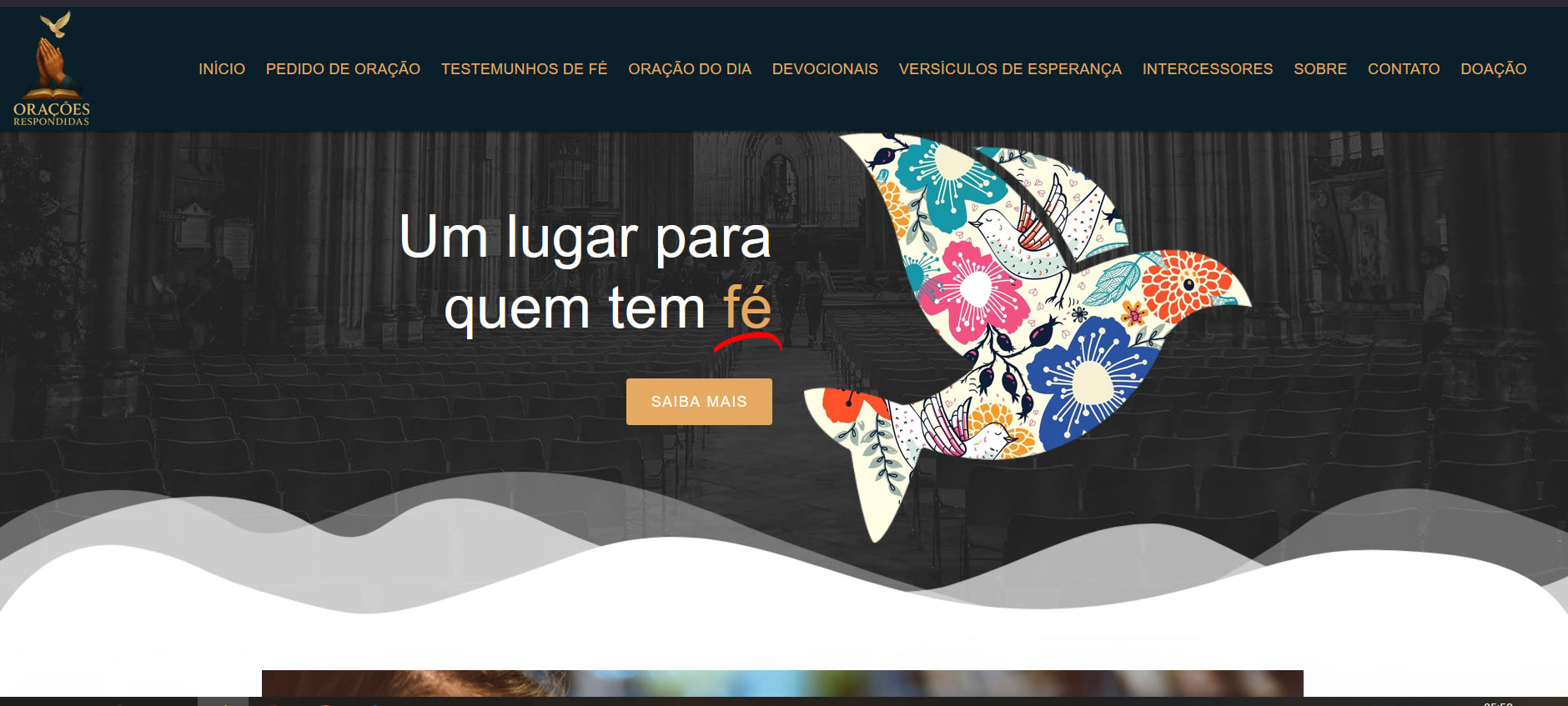Open the PEDIDO DE ORAÇÃO page
This screenshot has width=1568, height=706.
tap(343, 69)
